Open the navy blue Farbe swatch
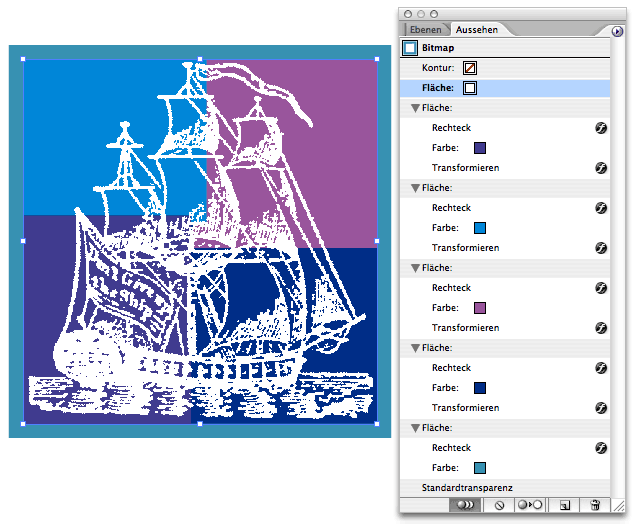Image resolution: width=636 pixels, height=524 pixels. (x=480, y=388)
